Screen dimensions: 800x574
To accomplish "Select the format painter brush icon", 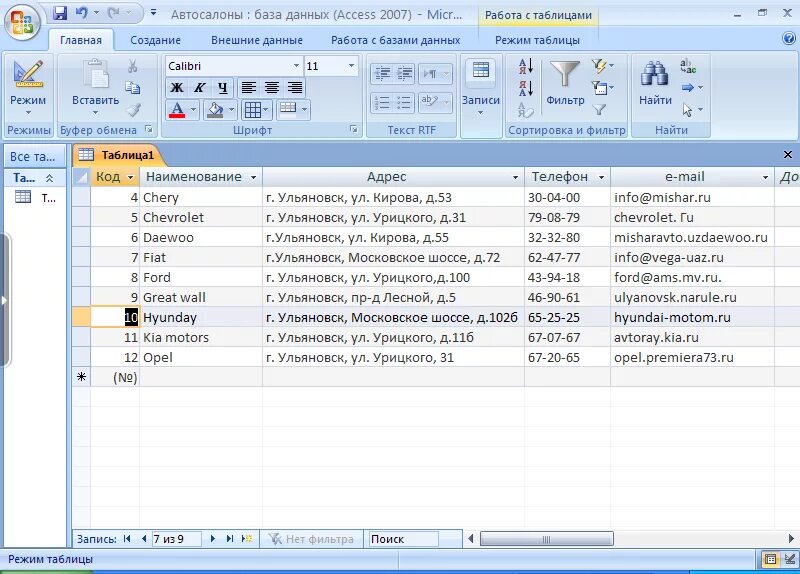I will tap(134, 110).
